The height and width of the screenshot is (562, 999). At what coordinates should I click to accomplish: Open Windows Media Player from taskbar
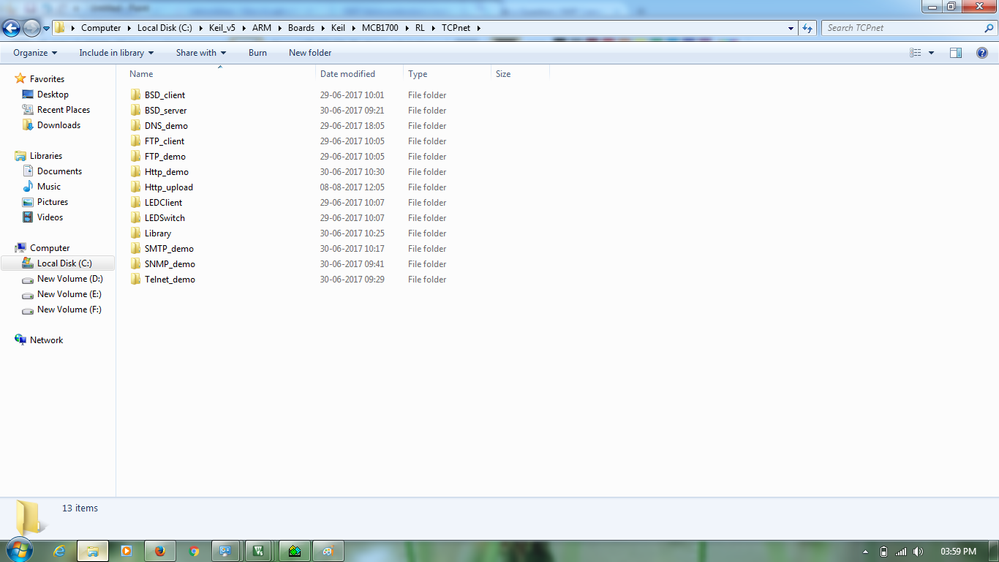coord(126,551)
